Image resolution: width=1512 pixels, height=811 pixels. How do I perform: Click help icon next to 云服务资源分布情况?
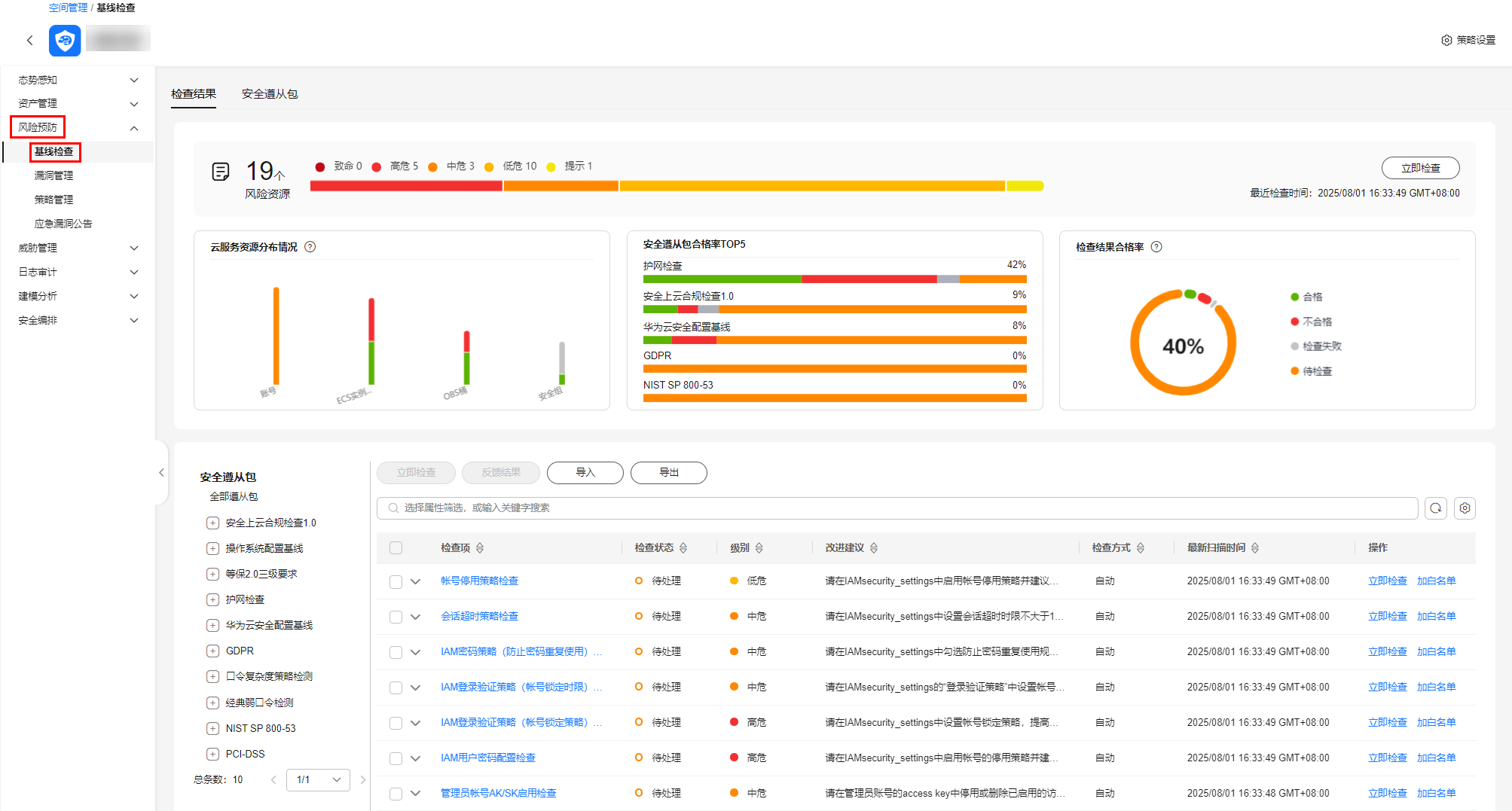point(310,247)
